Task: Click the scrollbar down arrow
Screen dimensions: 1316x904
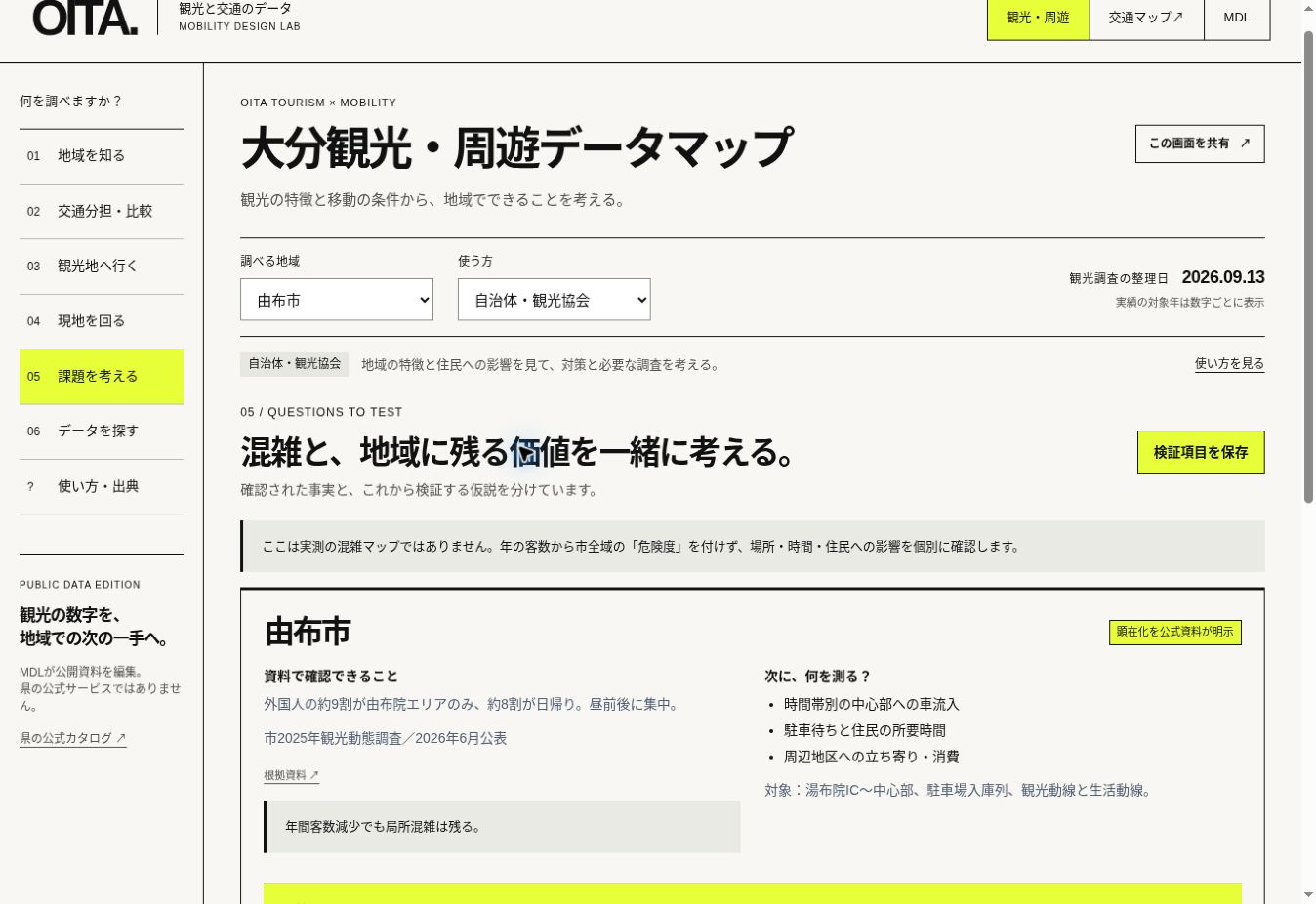Action: [1308, 894]
